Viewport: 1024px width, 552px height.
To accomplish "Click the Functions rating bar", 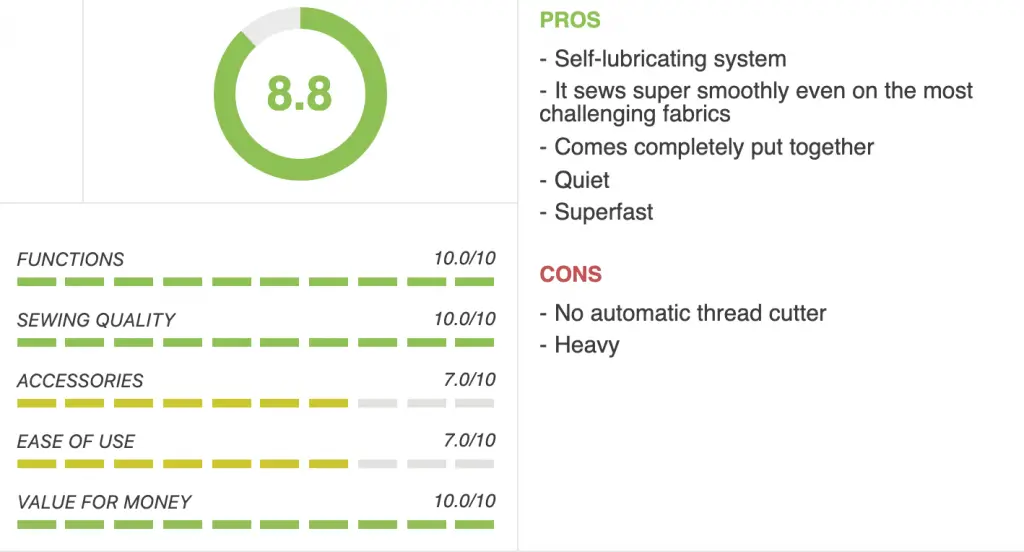I will click(x=255, y=282).
